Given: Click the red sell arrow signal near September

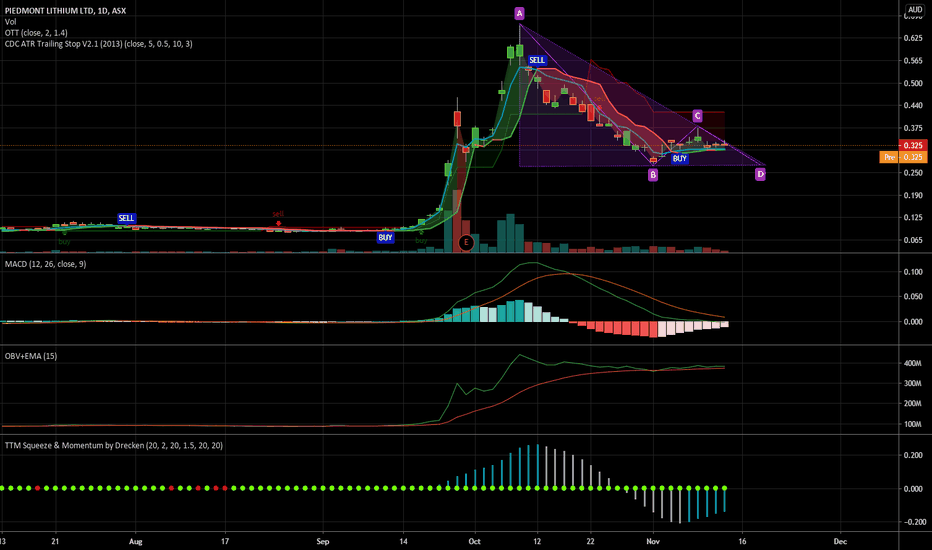Looking at the screenshot, I should coord(278,224).
